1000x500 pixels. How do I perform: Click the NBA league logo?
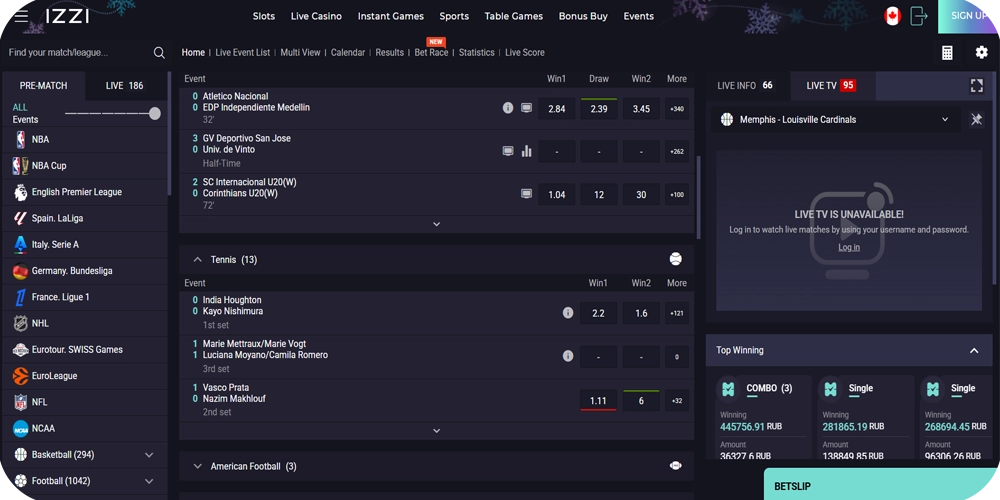[20, 140]
